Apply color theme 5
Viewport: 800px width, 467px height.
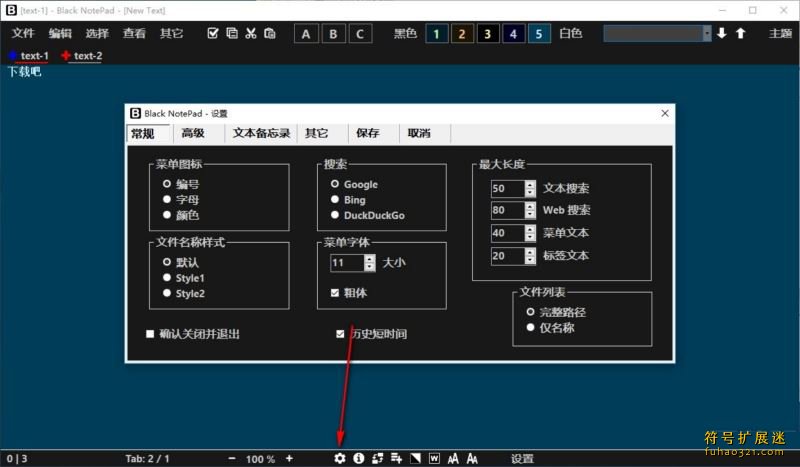pyautogui.click(x=539, y=34)
